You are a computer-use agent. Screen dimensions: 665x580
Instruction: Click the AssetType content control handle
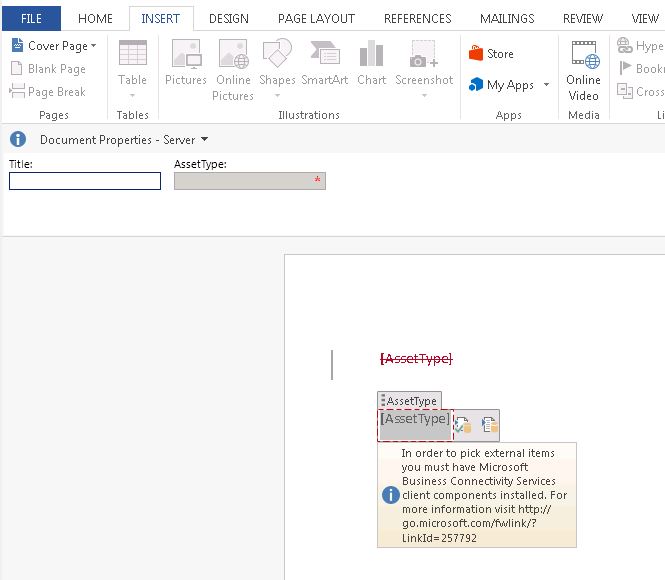pyautogui.click(x=409, y=401)
